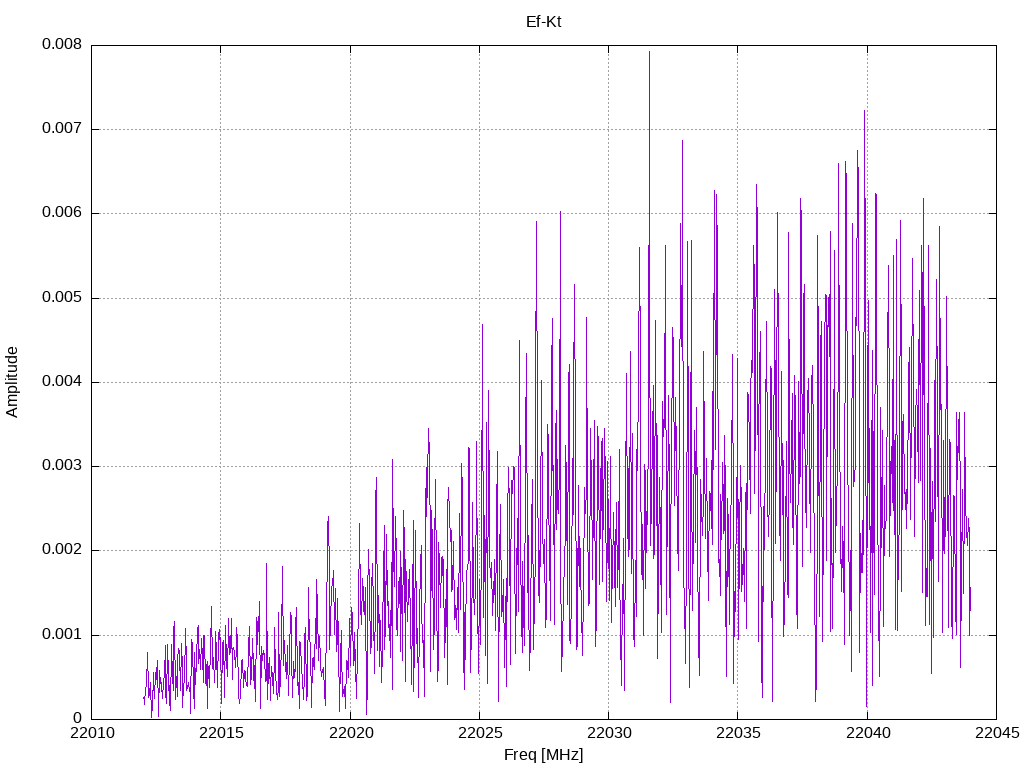The image size is (1024, 768).
Task: Click the y-axis tick label 0
Action: pyautogui.click(x=78, y=719)
